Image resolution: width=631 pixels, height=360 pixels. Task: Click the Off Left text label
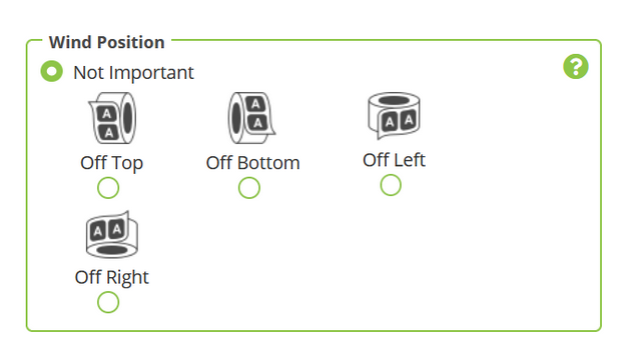pyautogui.click(x=394, y=160)
